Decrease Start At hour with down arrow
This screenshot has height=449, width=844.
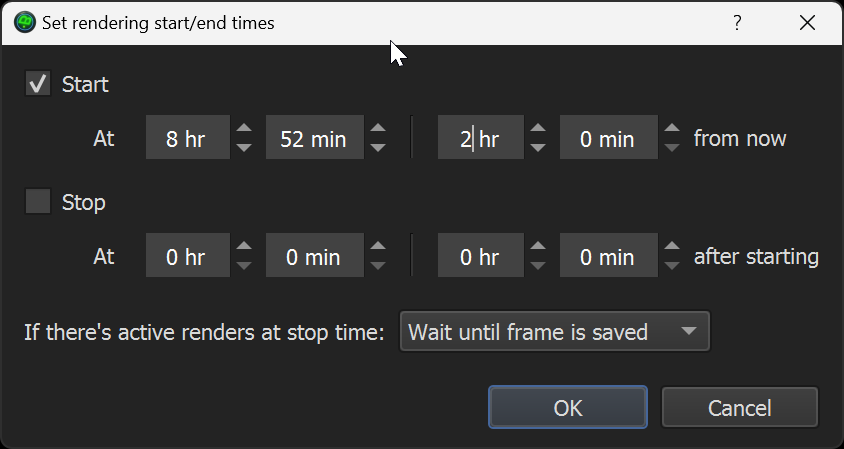tap(244, 148)
